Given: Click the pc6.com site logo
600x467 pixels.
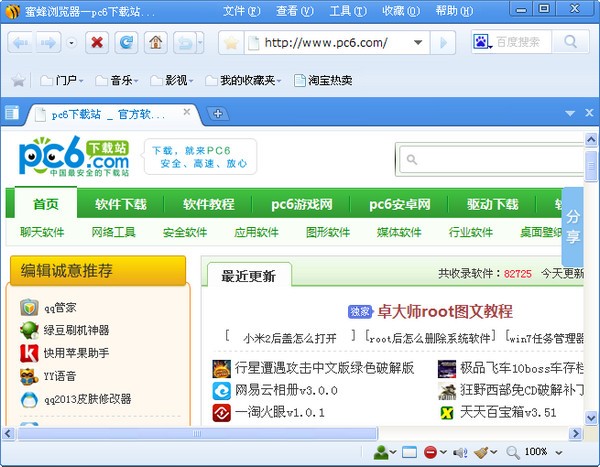Looking at the screenshot, I should pyautogui.click(x=74, y=157).
